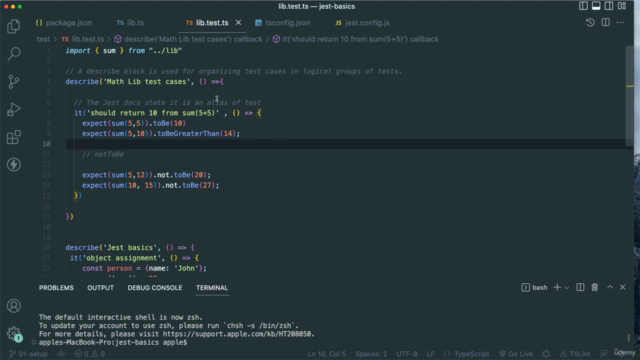Click the eye icon in status bar
Image resolution: width=640 pixels, height=360 pixels.
click(x=61, y=354)
